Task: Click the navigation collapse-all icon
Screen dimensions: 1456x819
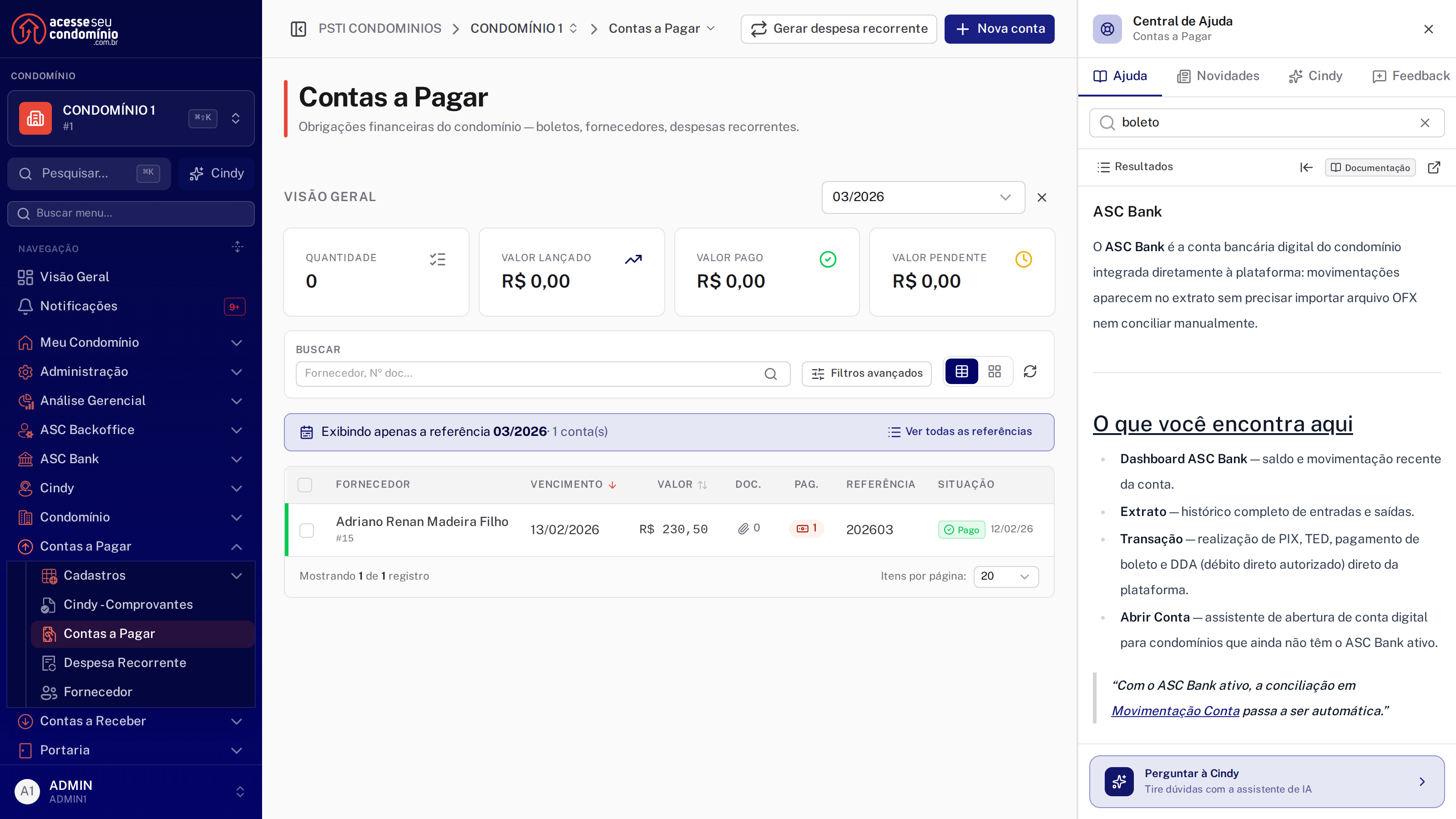Action: pyautogui.click(x=238, y=247)
